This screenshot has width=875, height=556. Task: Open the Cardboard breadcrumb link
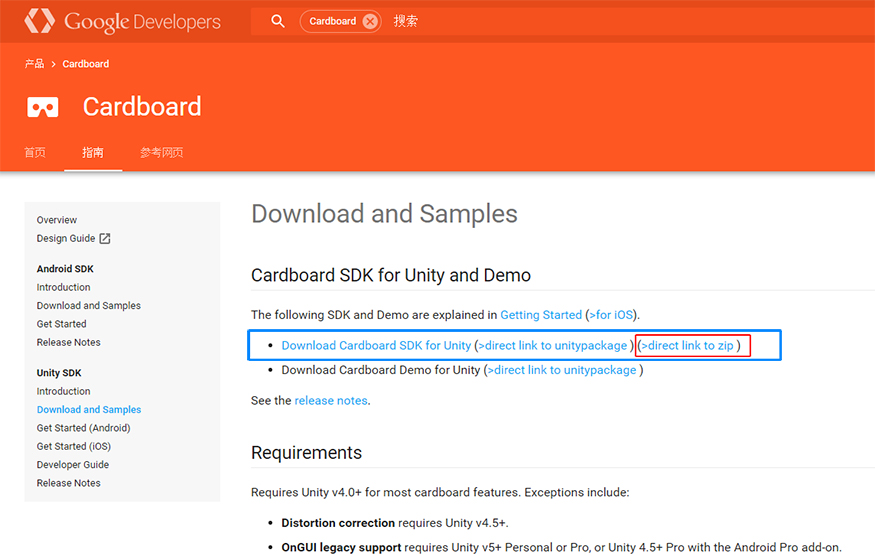(86, 64)
